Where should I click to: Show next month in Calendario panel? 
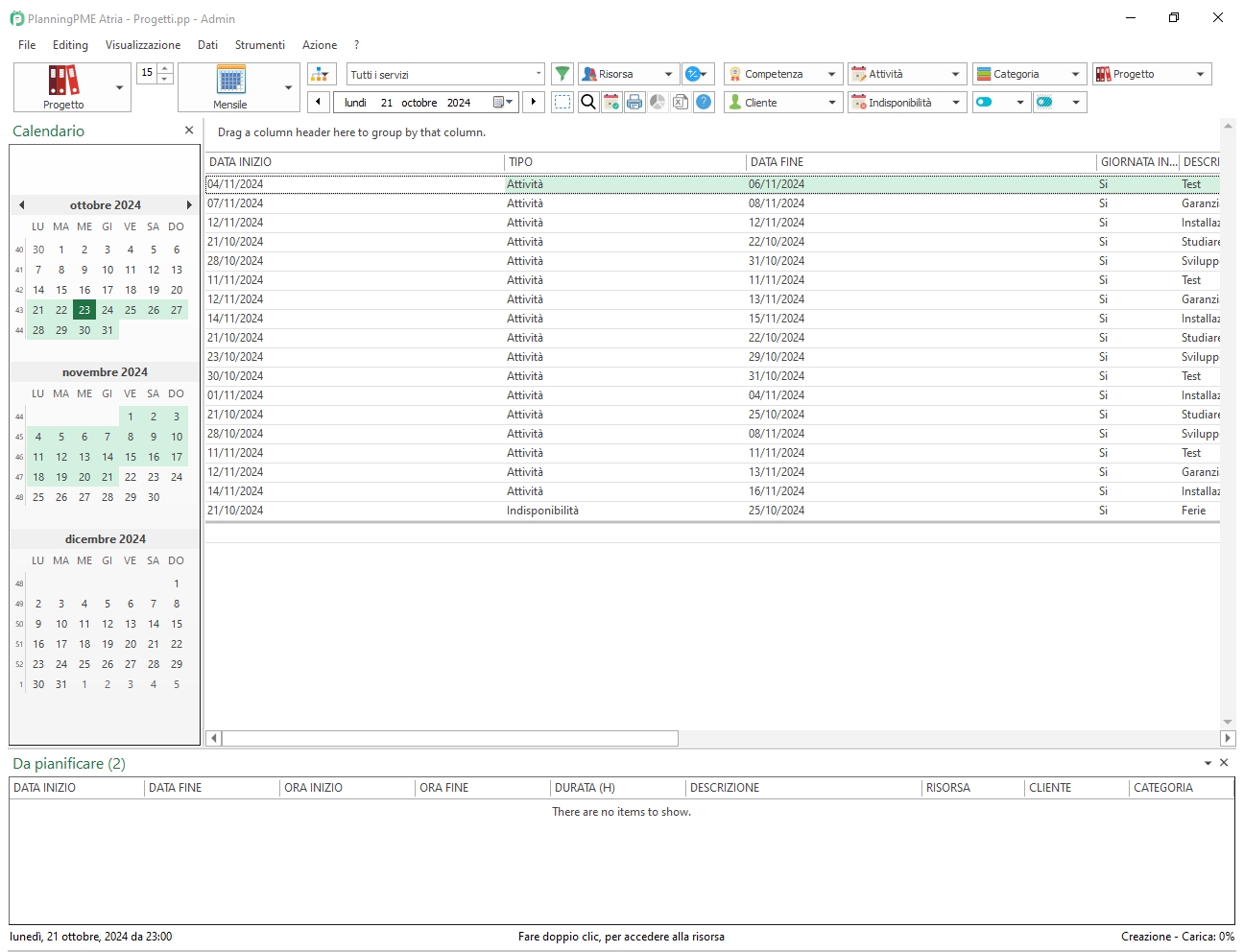[189, 204]
